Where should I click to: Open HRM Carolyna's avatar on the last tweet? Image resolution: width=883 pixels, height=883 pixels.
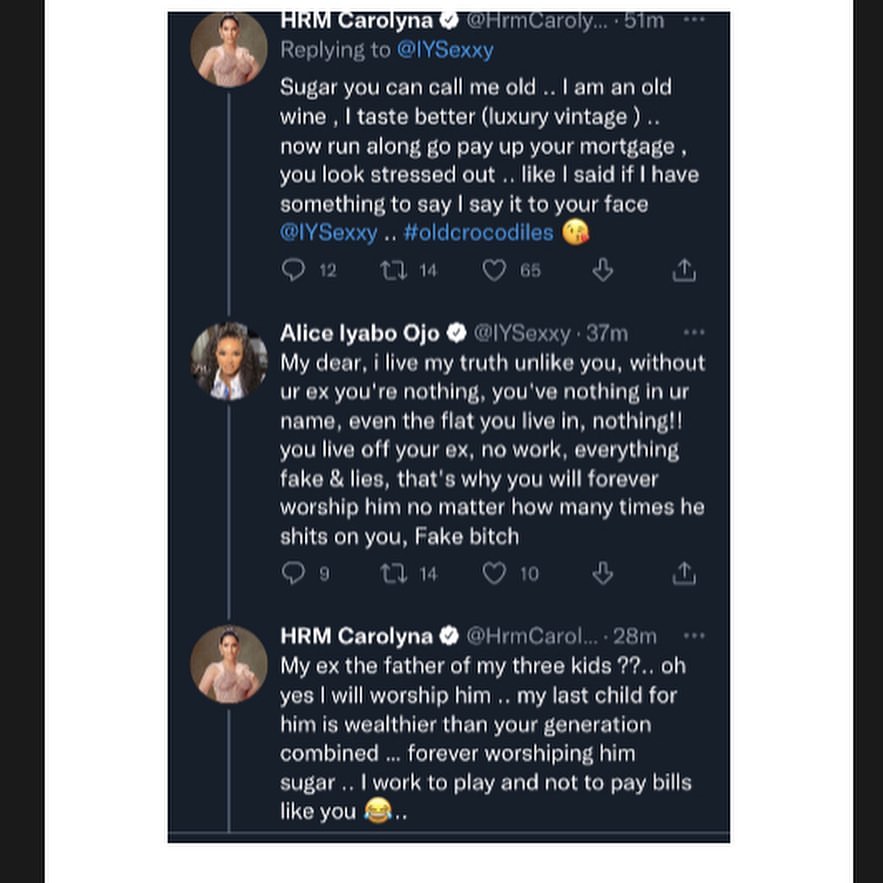[229, 664]
